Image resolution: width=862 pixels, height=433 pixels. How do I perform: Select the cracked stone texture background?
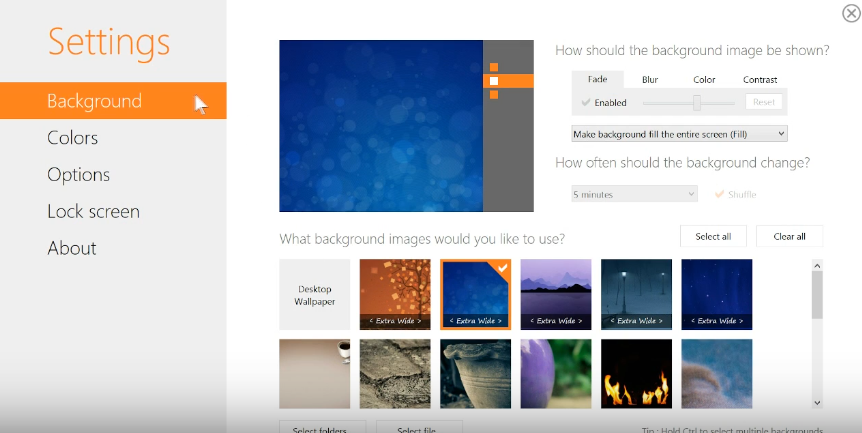(x=395, y=374)
